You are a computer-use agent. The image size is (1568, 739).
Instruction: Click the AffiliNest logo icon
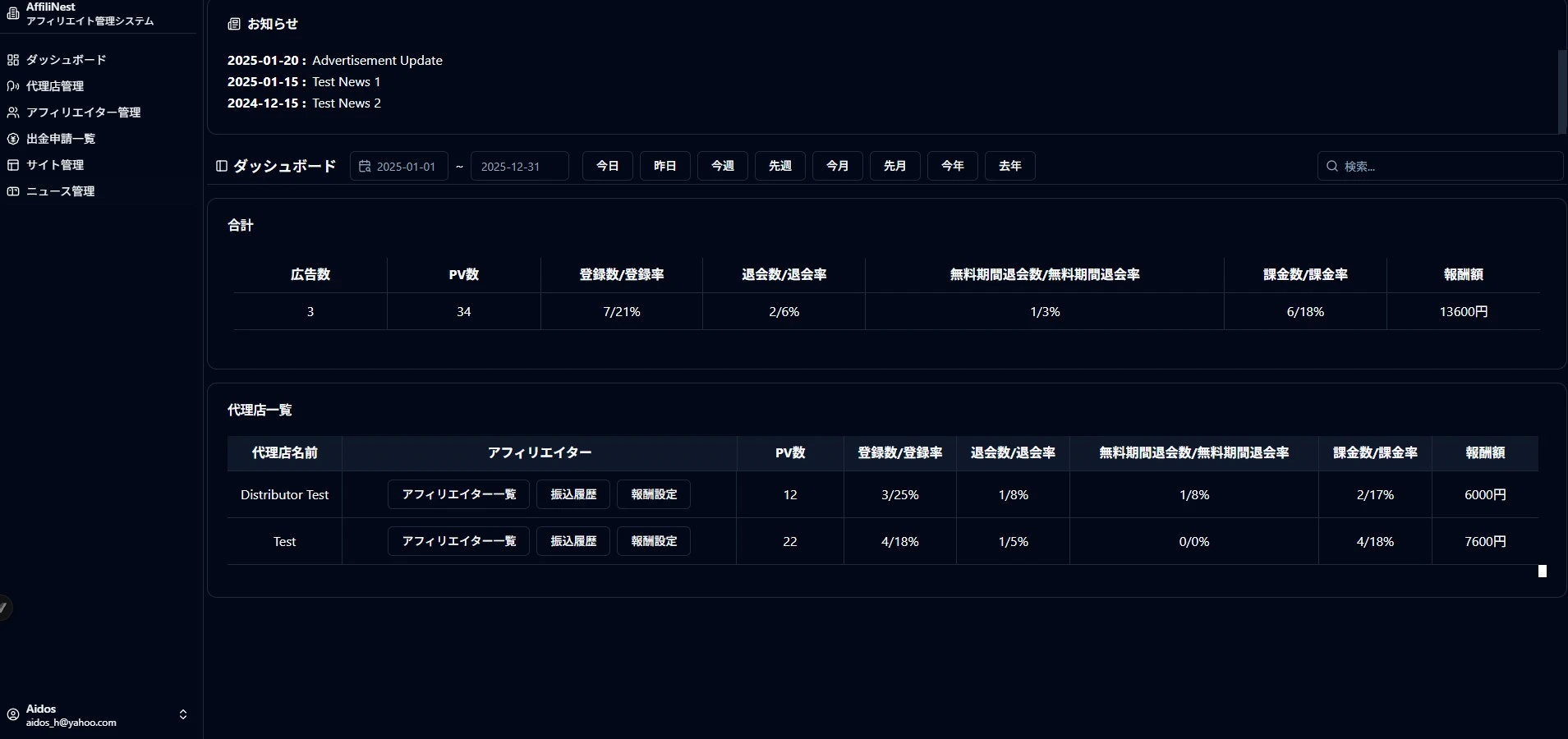pos(13,12)
